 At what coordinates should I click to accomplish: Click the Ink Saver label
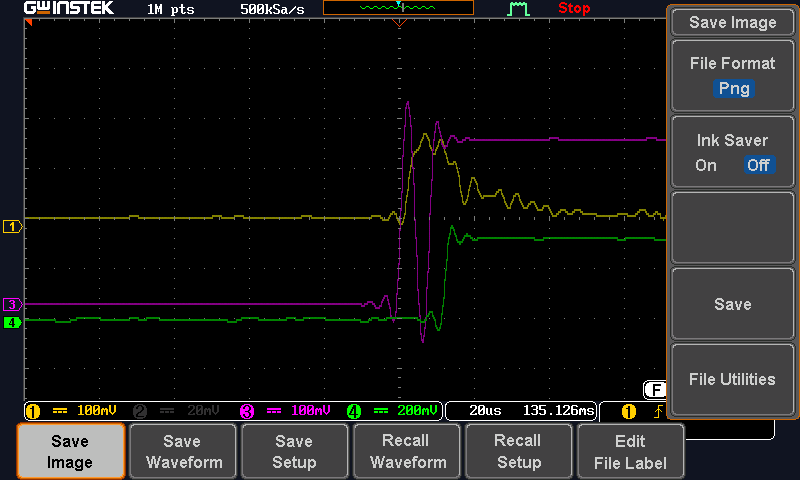coord(732,140)
